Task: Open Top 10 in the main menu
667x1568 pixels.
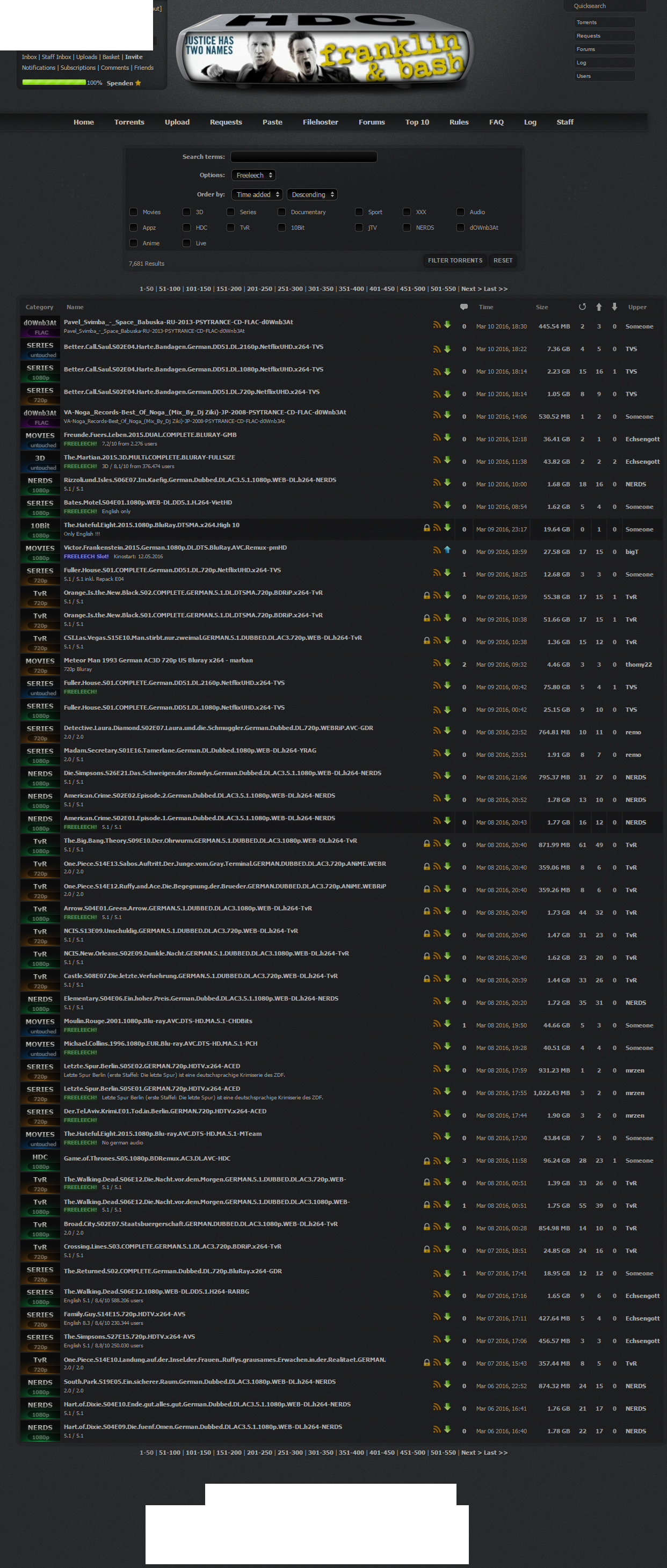Action: [417, 122]
